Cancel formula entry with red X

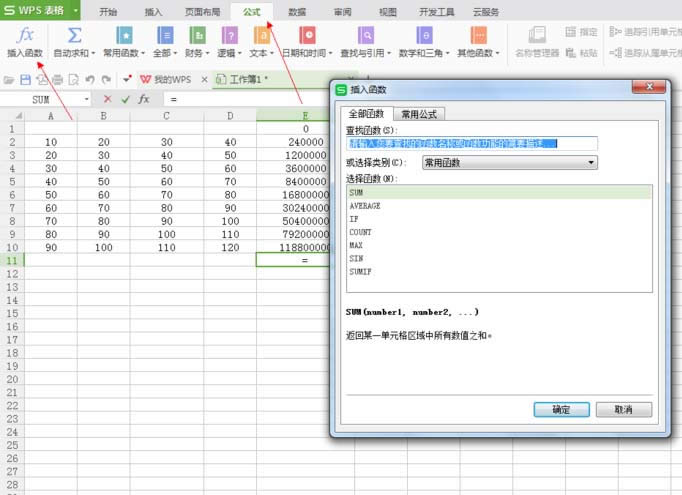tap(108, 99)
